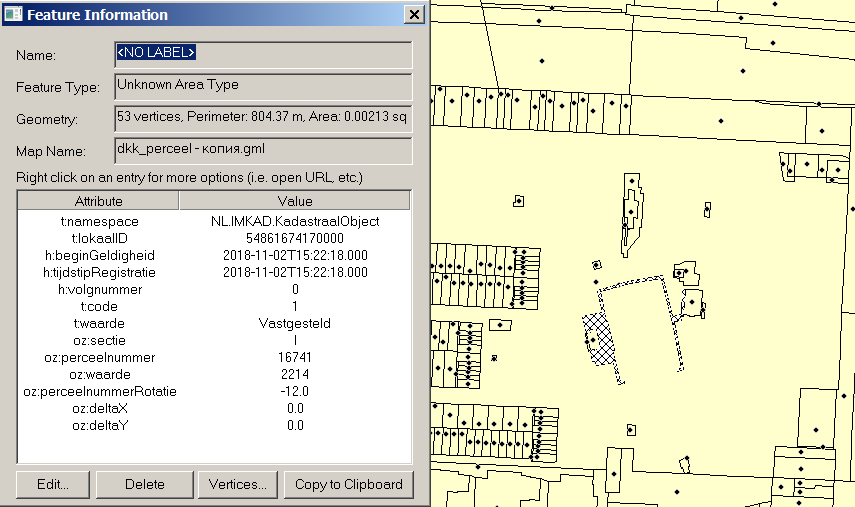Select the oz:perceelnummer value 16741
The width and height of the screenshot is (855, 507).
point(294,357)
